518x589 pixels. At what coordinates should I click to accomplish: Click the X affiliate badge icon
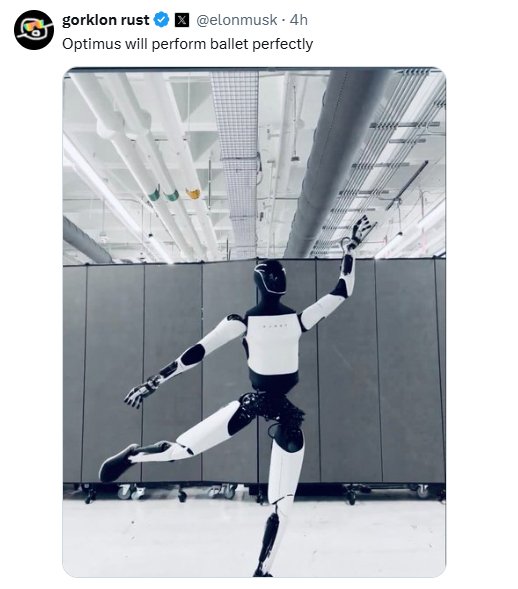pyautogui.click(x=182, y=20)
